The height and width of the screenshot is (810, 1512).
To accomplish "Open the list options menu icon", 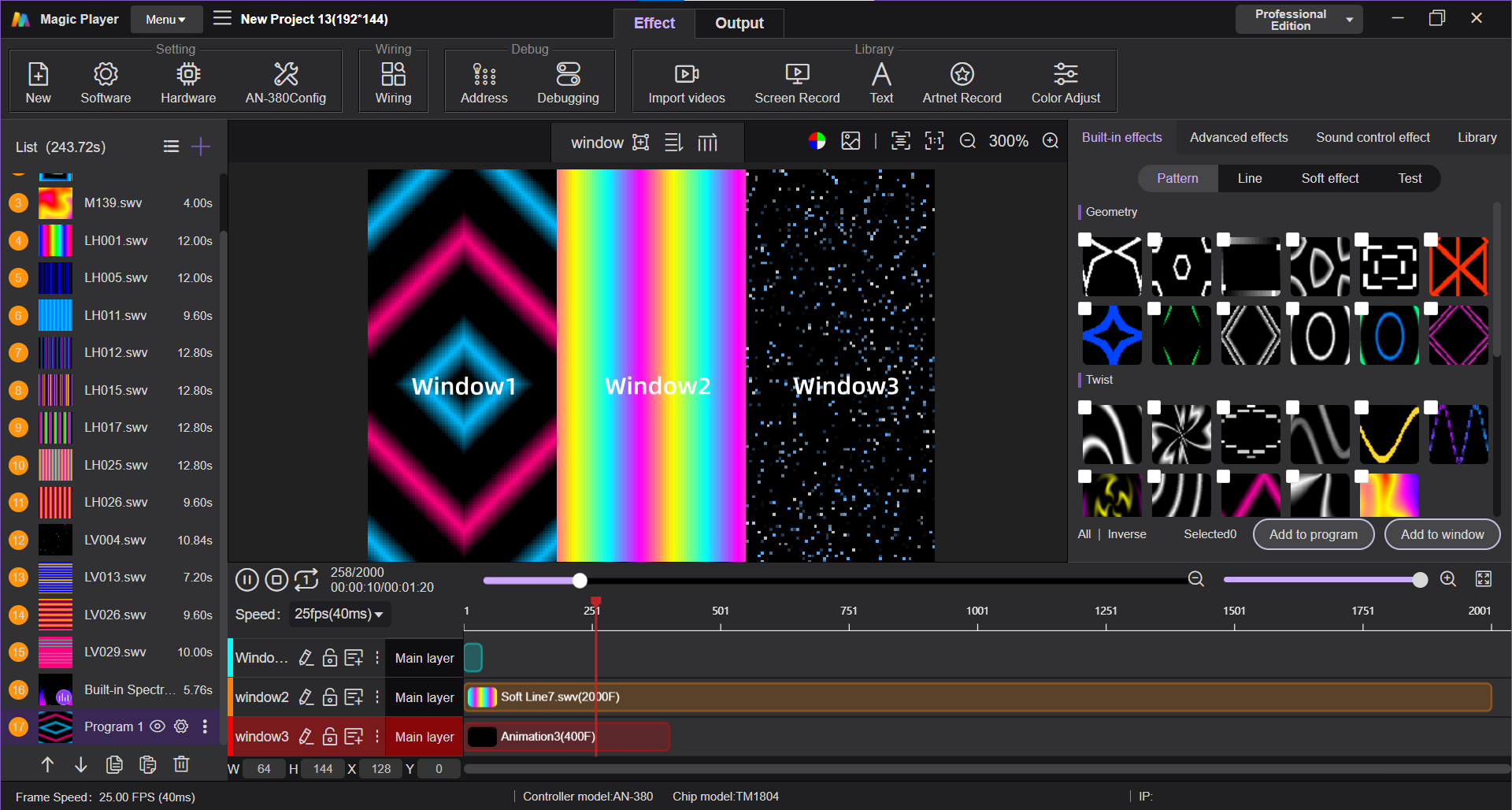I will pos(171,147).
